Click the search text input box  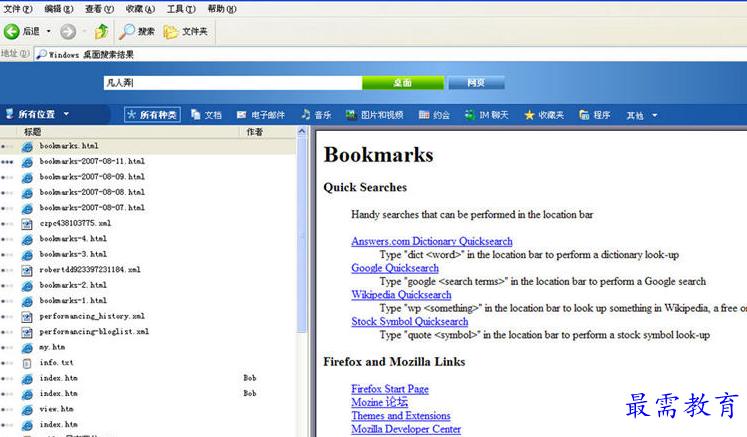coord(233,83)
